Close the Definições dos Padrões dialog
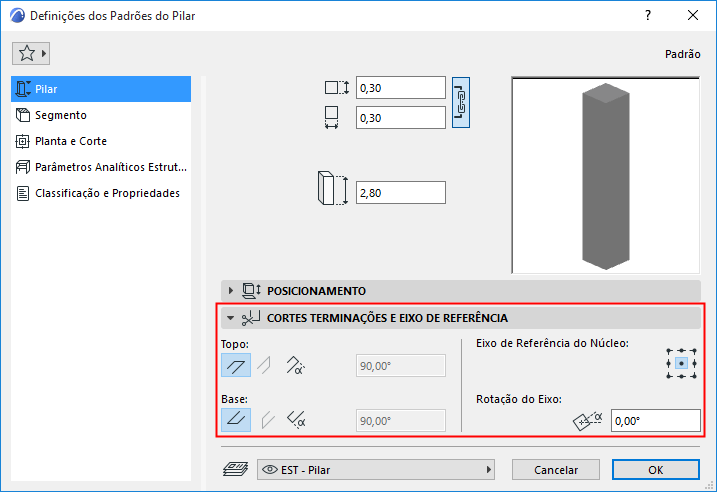 tap(693, 16)
